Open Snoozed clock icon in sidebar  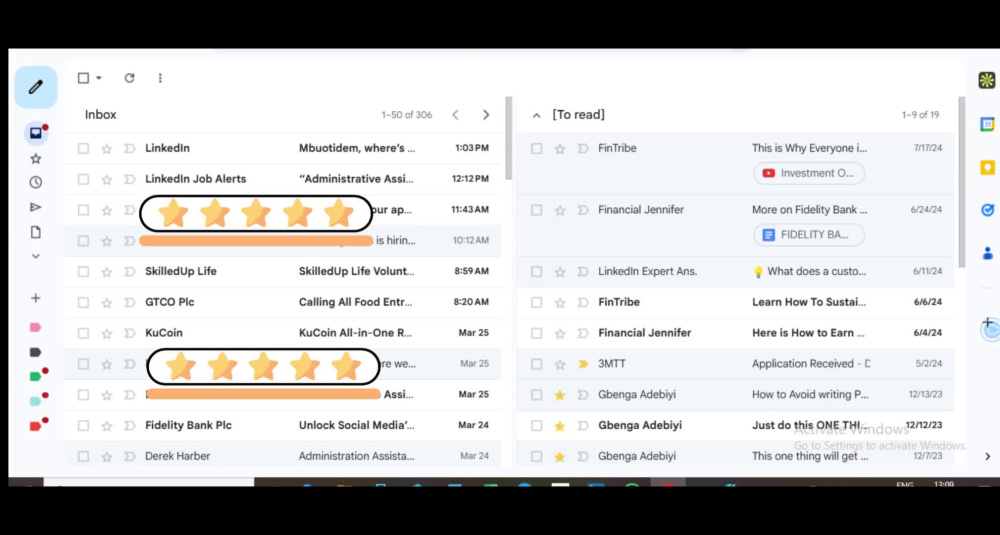point(36,182)
